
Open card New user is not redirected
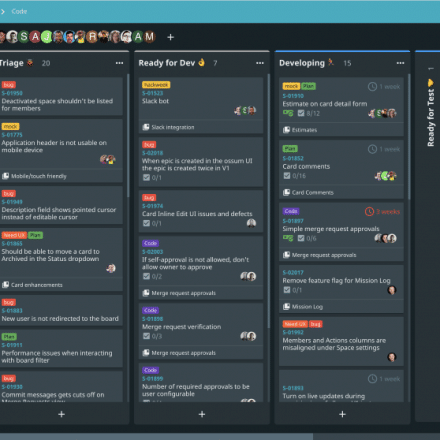[61, 311]
